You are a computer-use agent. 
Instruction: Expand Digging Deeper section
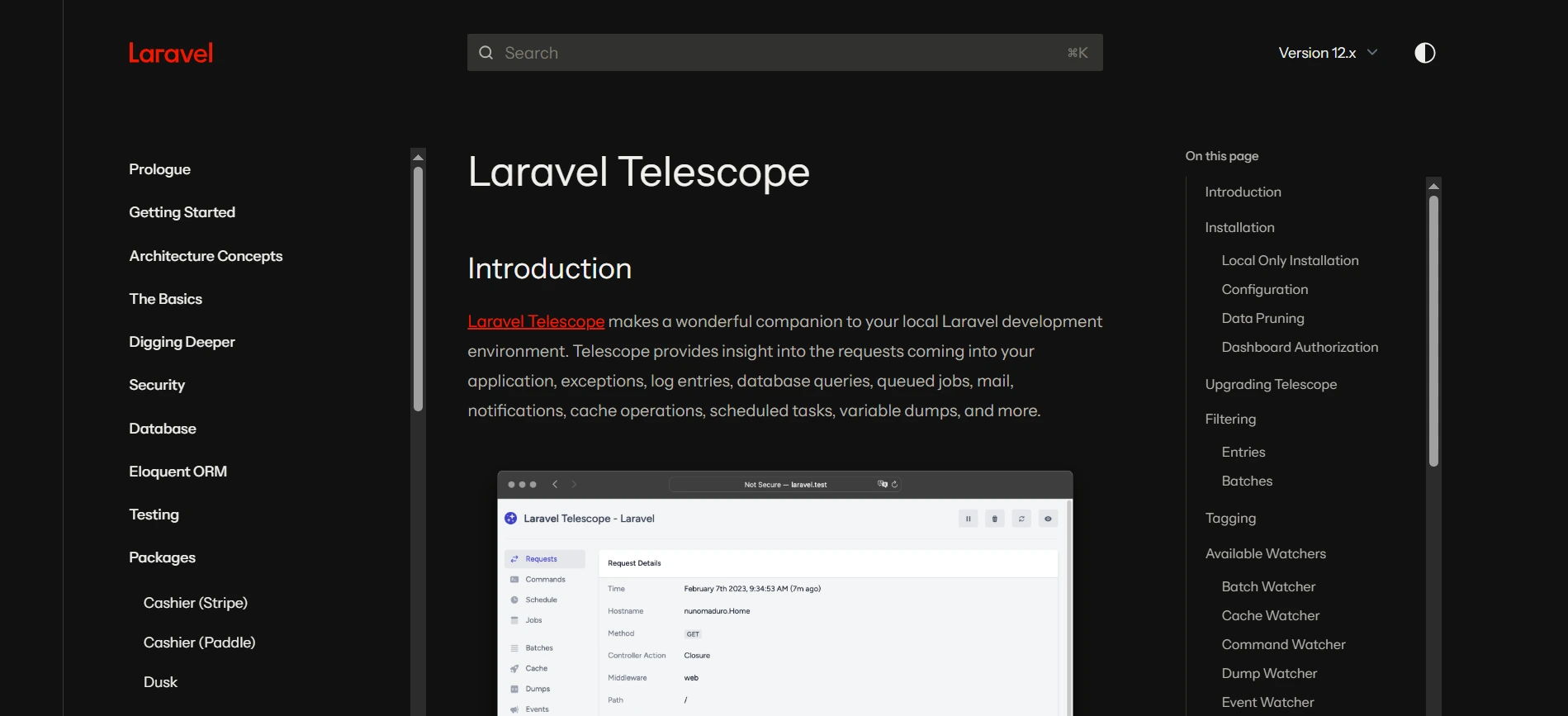point(182,342)
